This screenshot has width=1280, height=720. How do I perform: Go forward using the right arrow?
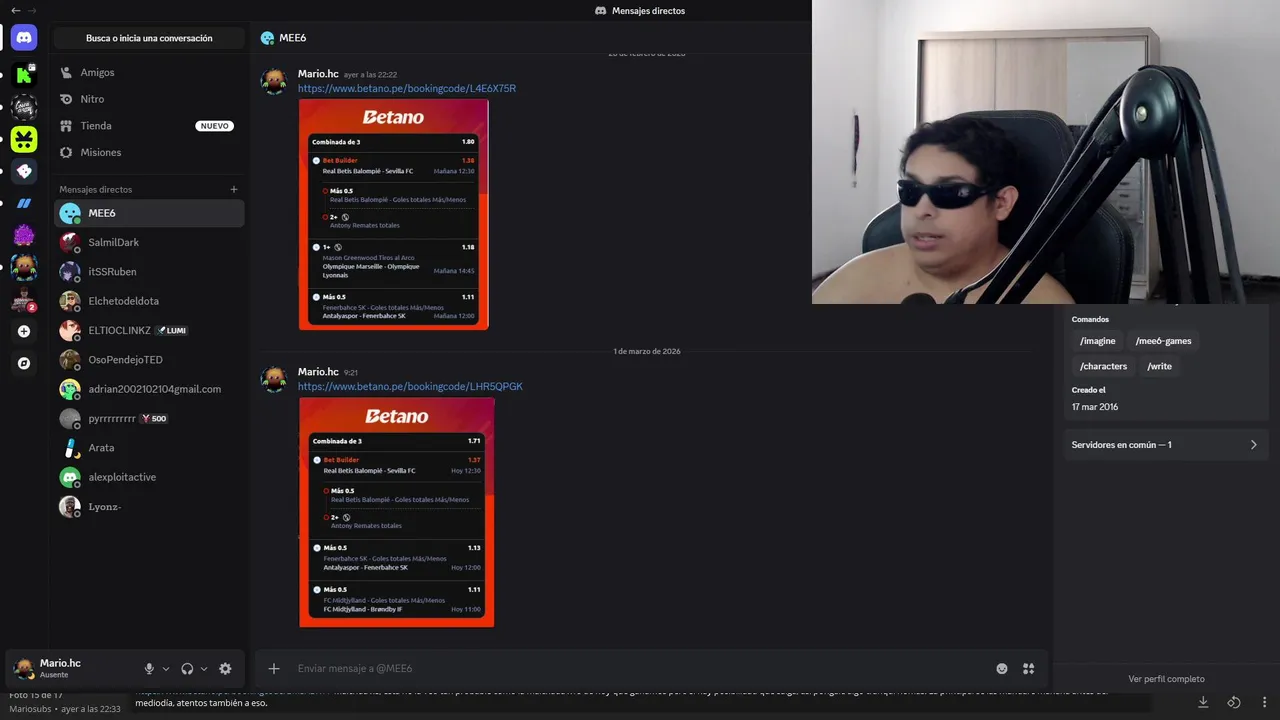coord(32,10)
